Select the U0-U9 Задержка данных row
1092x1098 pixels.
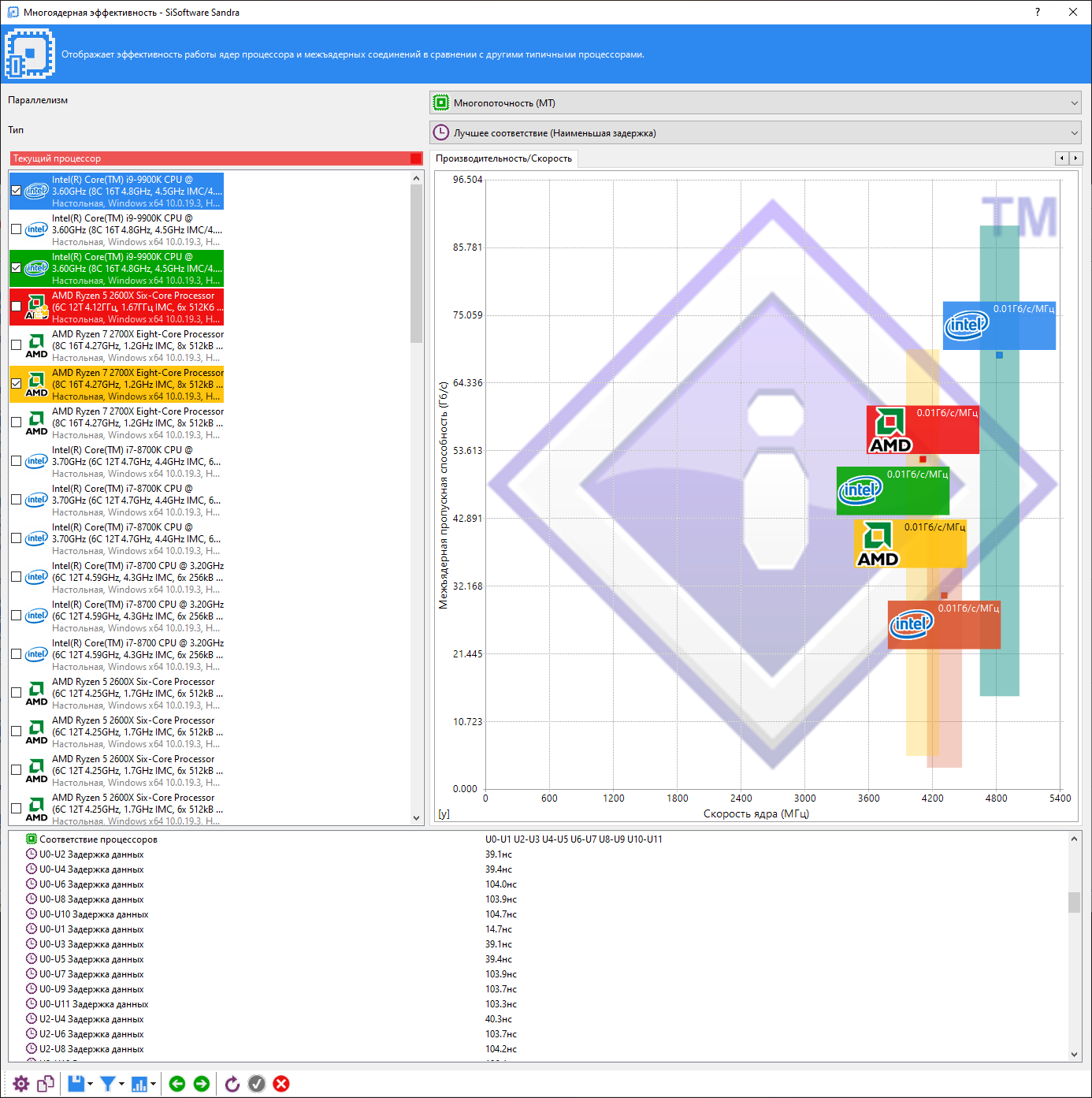coord(537,989)
